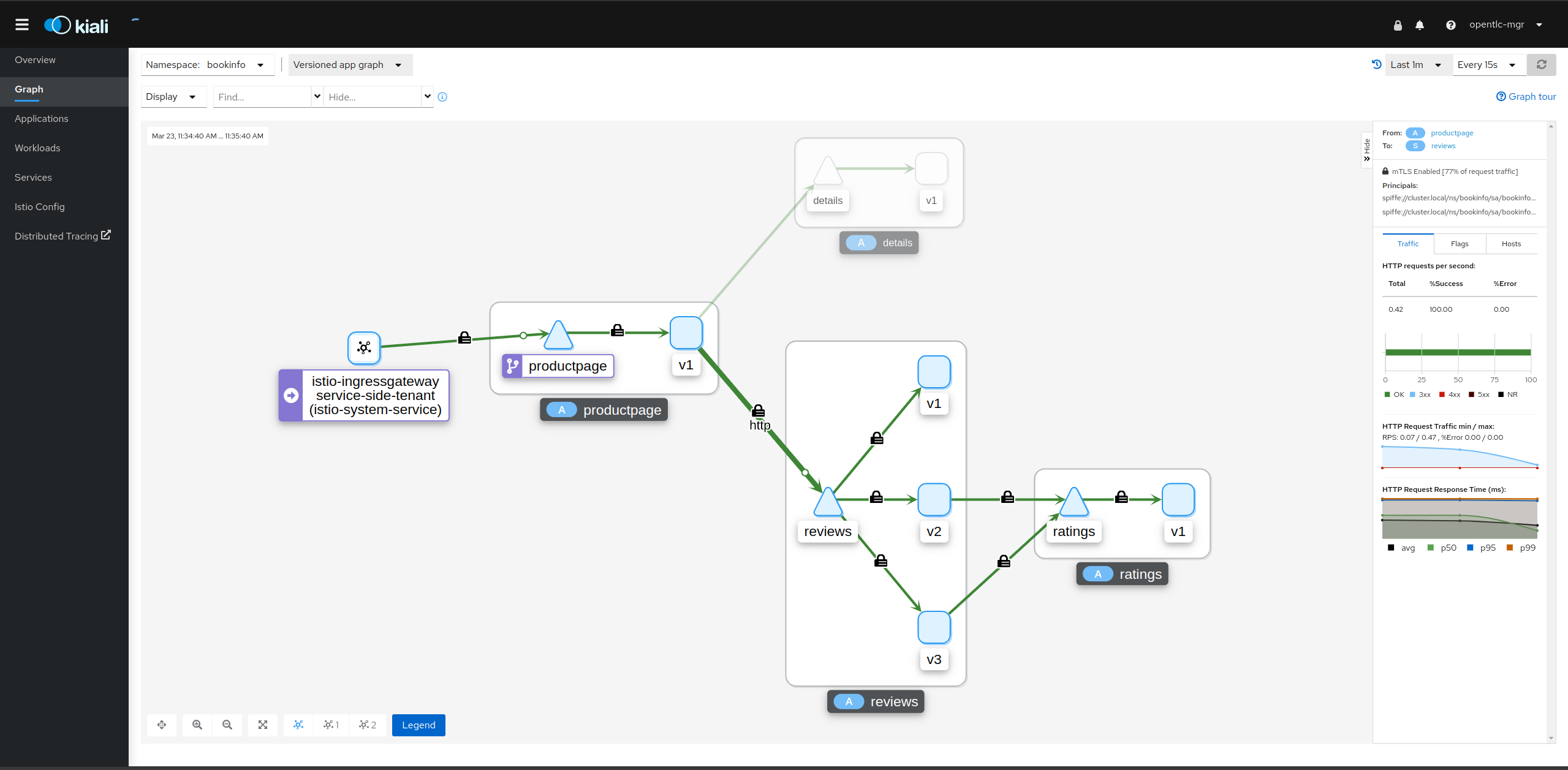Click the istio-ingressgateway gear/settings icon
1568x770 pixels.
363,347
